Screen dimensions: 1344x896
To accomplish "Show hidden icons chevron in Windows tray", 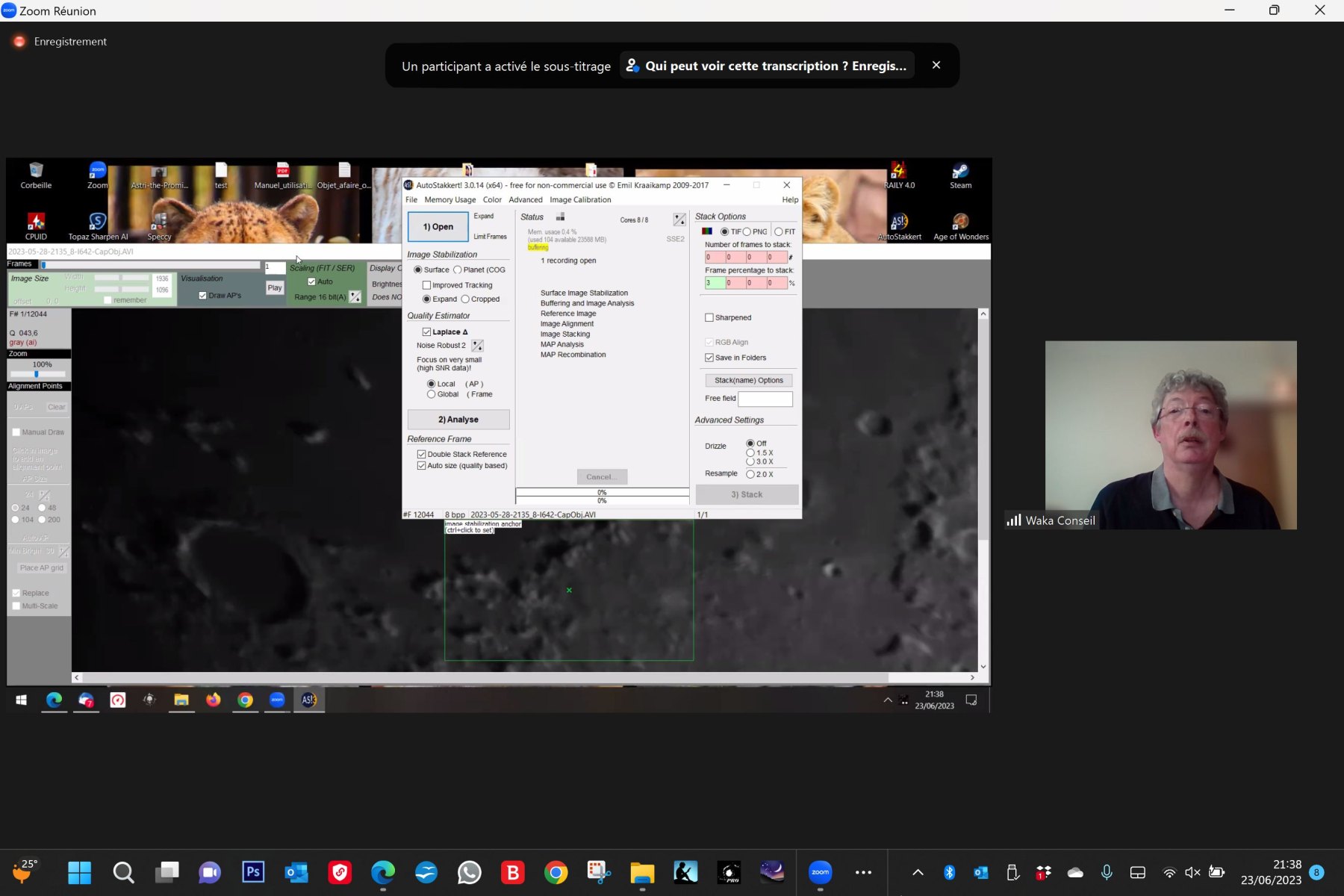I will 918,872.
